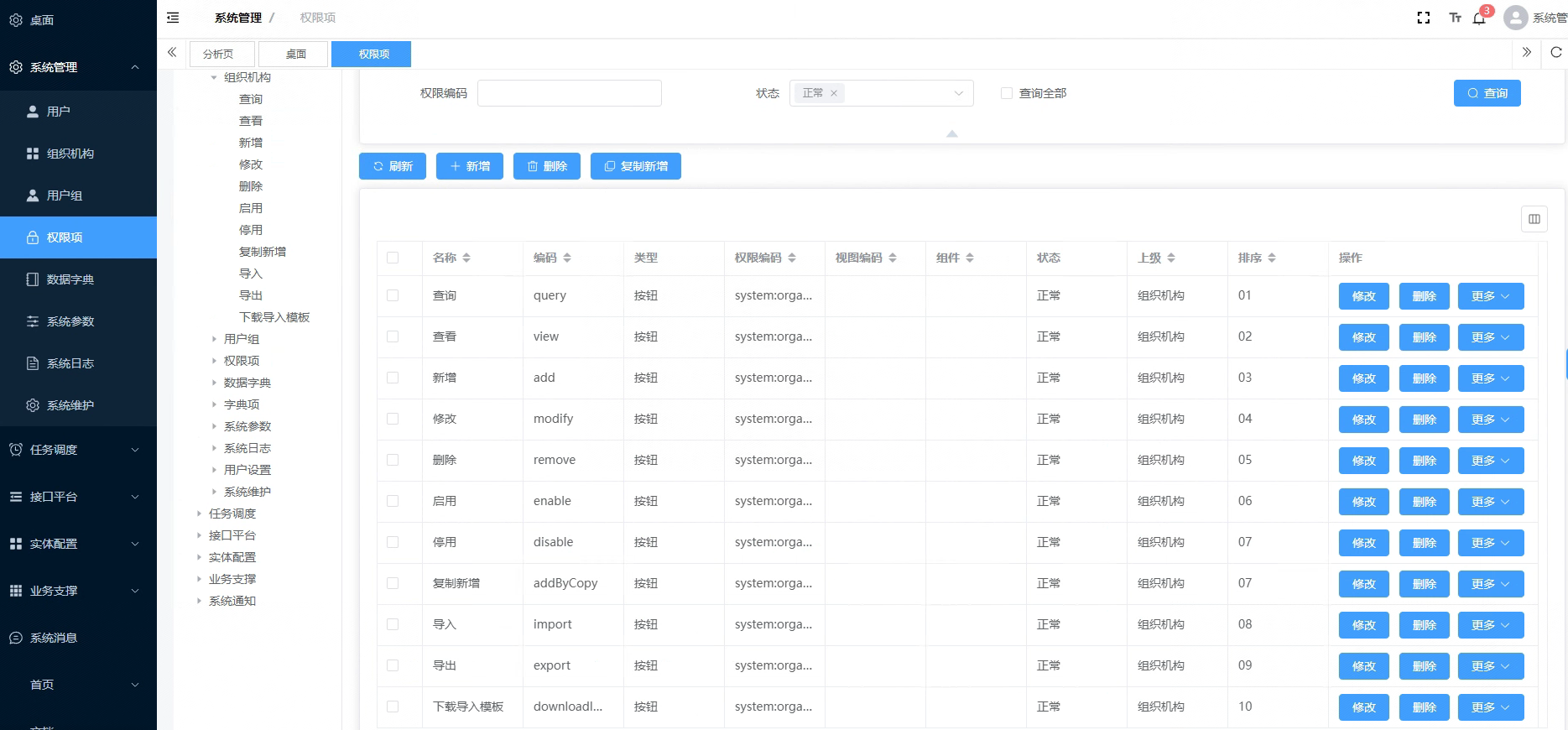The width and height of the screenshot is (1568, 730).
Task: Open 数据字典 page in sidebar
Action: tap(78, 279)
